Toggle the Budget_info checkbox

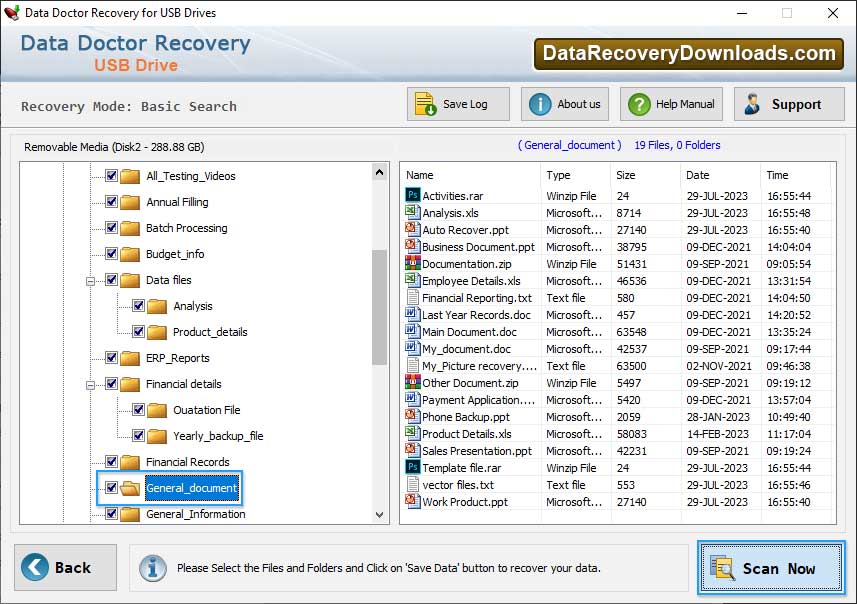point(111,254)
